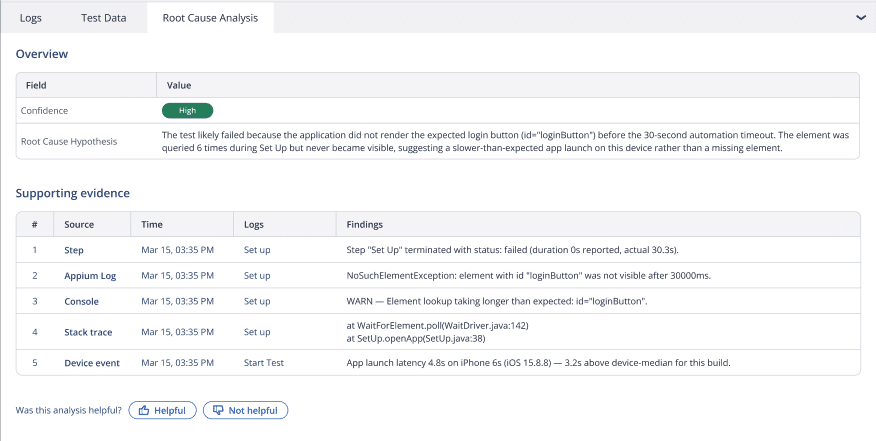Click the Overview heading

tap(42, 54)
